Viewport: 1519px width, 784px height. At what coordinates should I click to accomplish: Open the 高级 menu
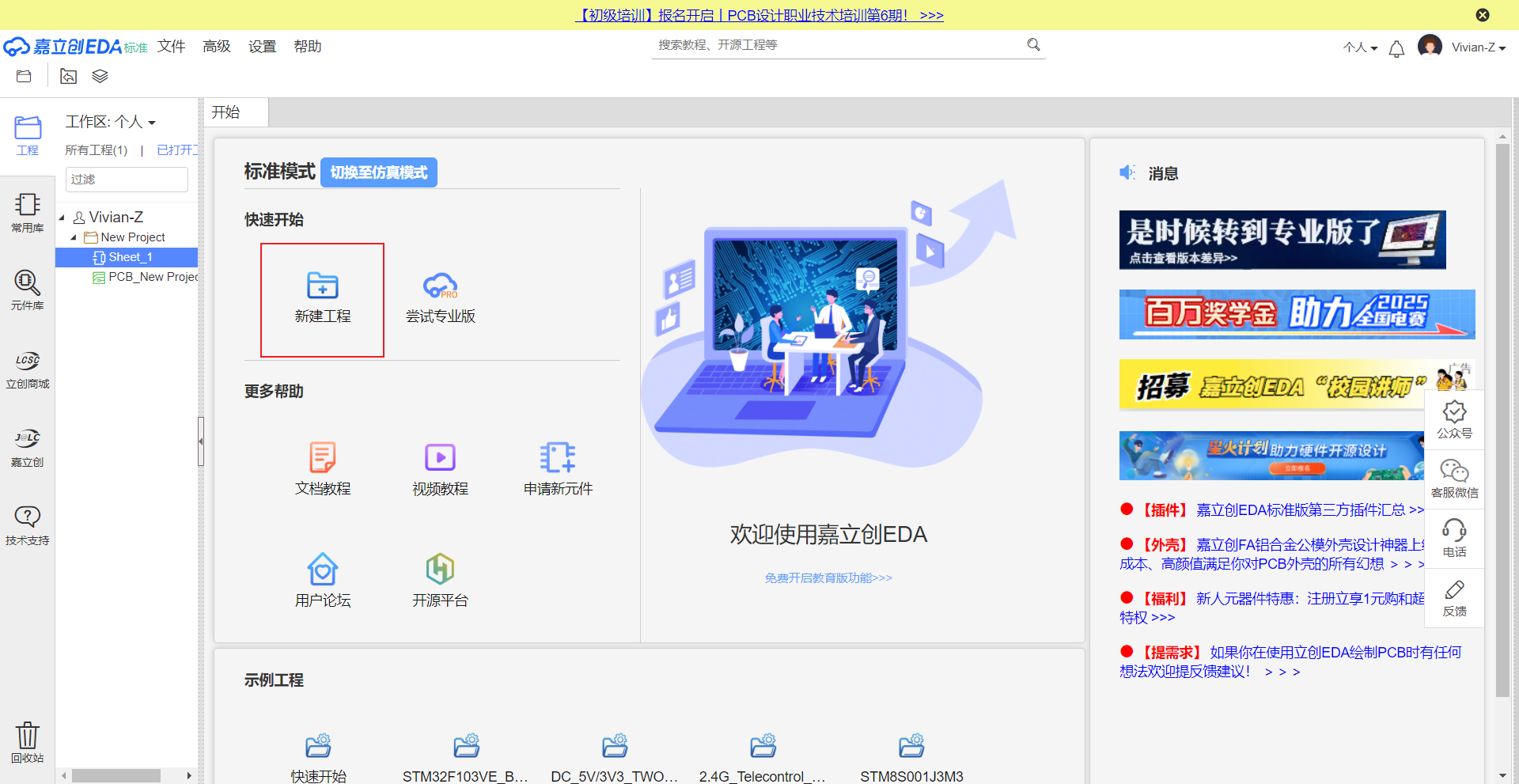click(217, 47)
